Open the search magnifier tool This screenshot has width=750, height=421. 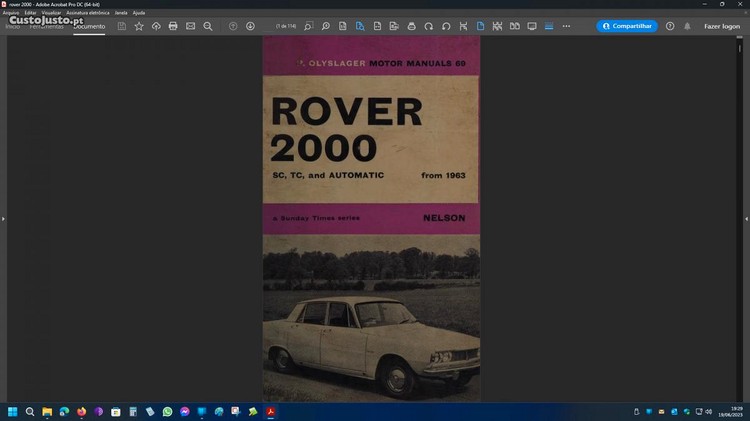(x=208, y=26)
